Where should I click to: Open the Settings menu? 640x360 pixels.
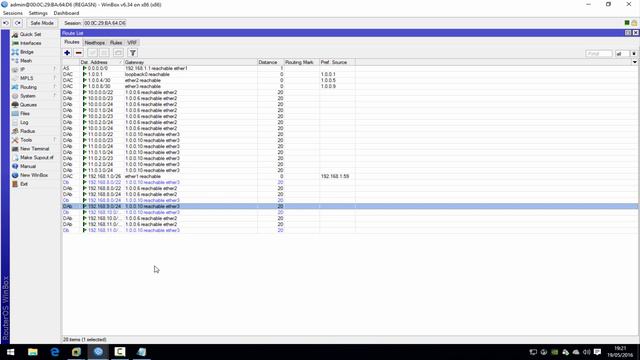[x=38, y=13]
